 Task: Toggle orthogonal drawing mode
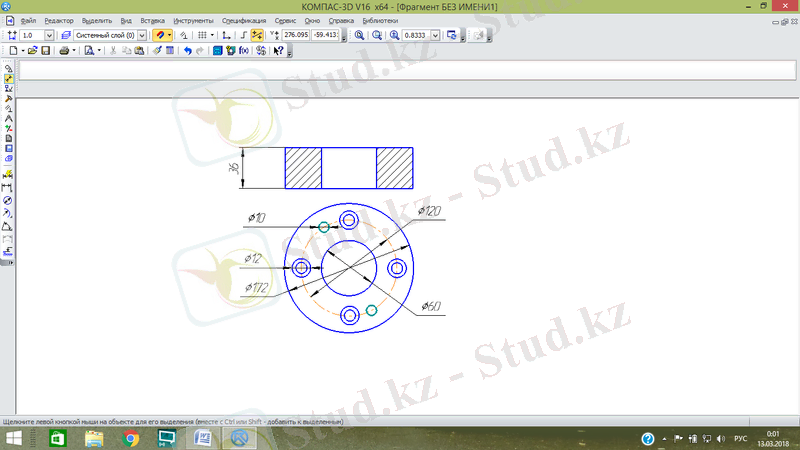coord(243,35)
